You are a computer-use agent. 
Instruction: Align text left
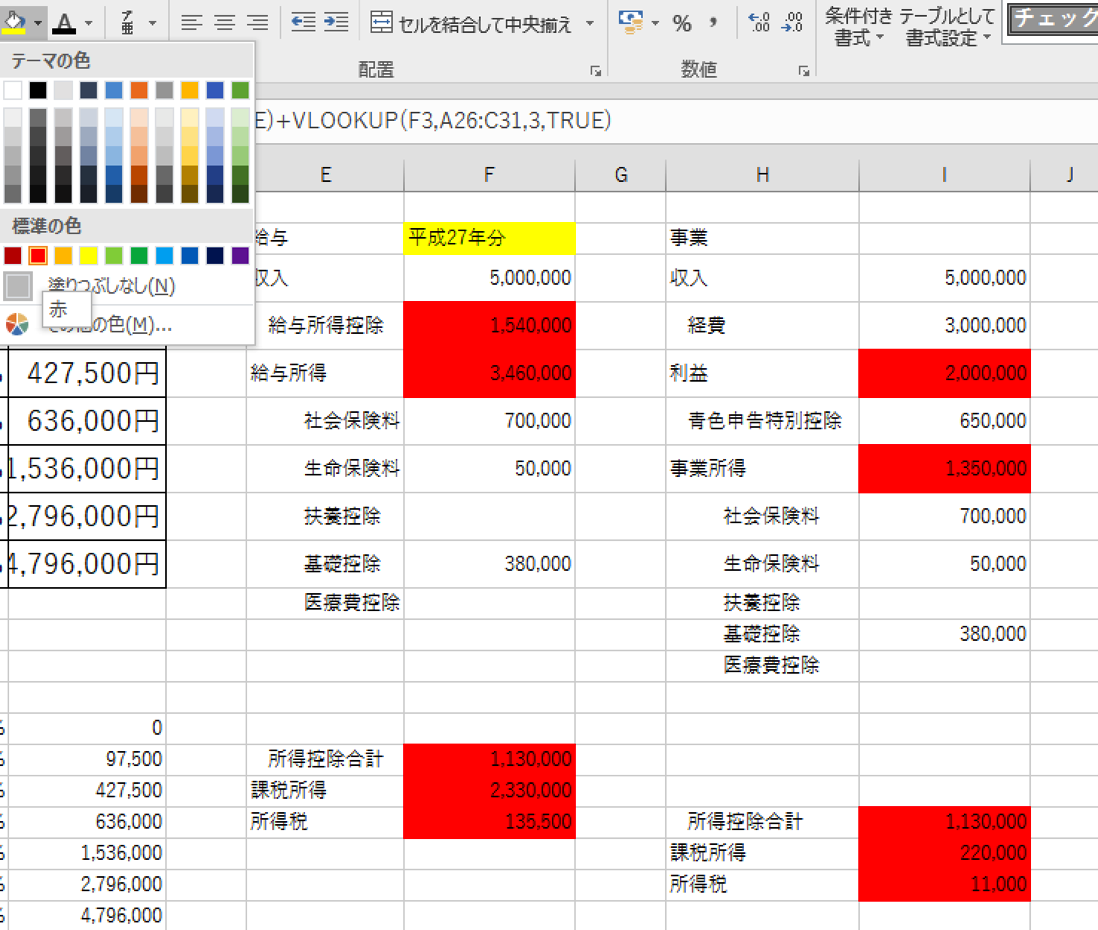pyautogui.click(x=191, y=23)
